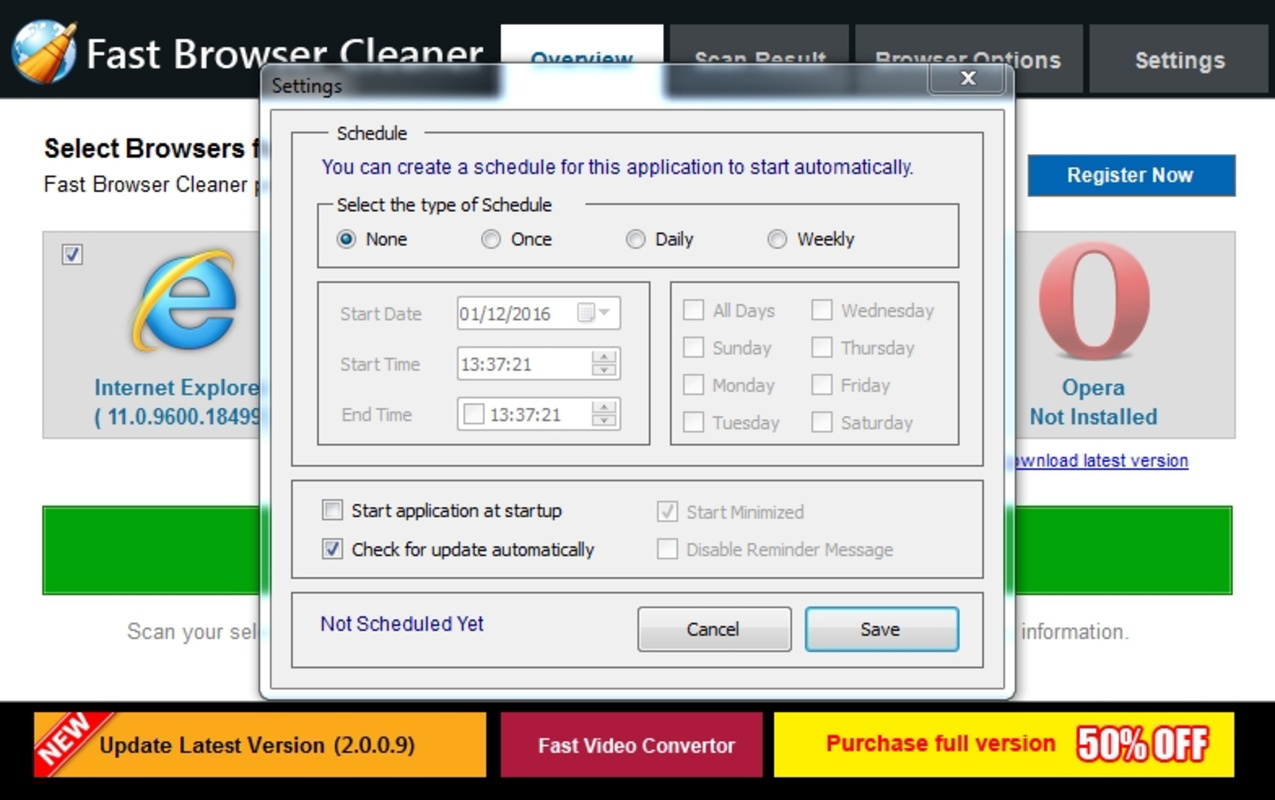The height and width of the screenshot is (800, 1275).
Task: Click the Save button
Action: point(881,629)
